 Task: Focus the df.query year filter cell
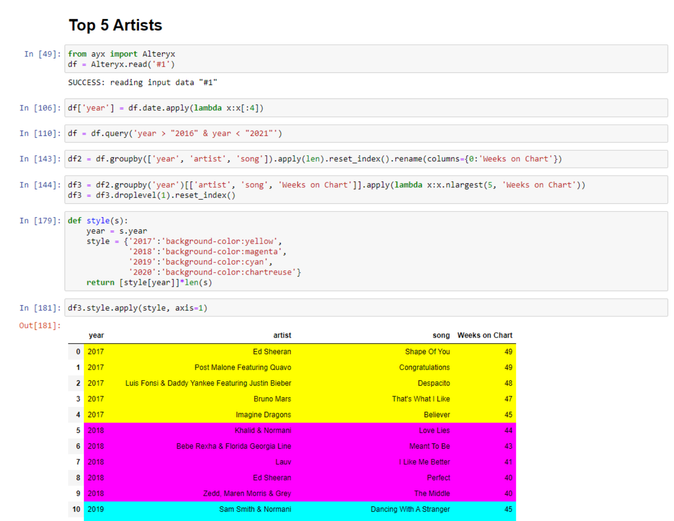(366, 133)
